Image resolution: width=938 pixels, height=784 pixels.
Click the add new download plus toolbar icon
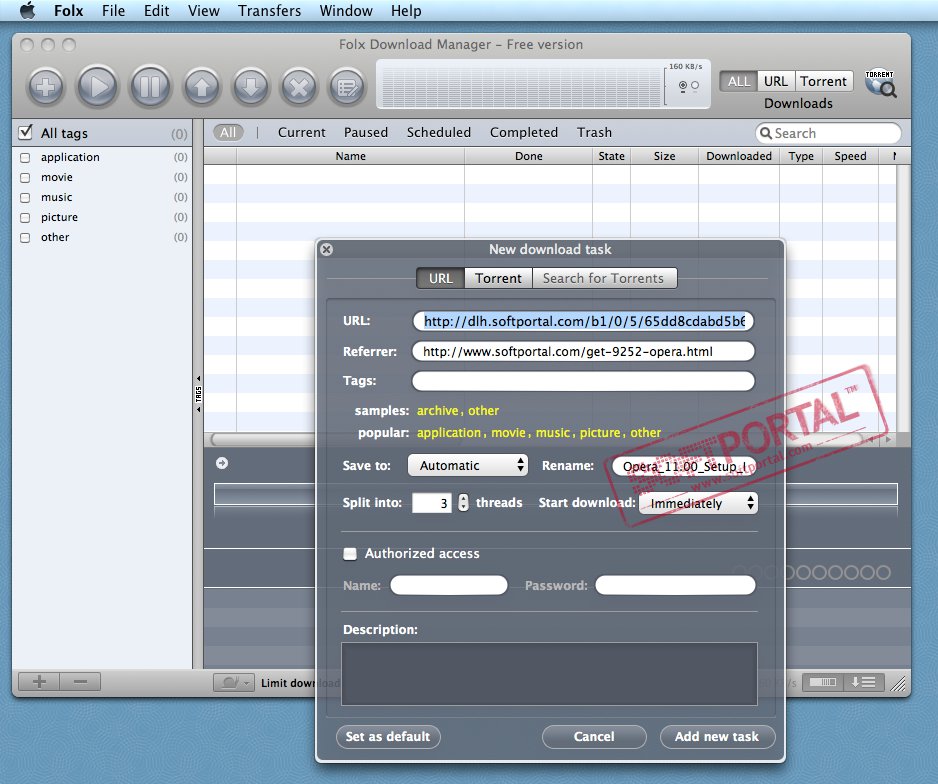(x=46, y=87)
